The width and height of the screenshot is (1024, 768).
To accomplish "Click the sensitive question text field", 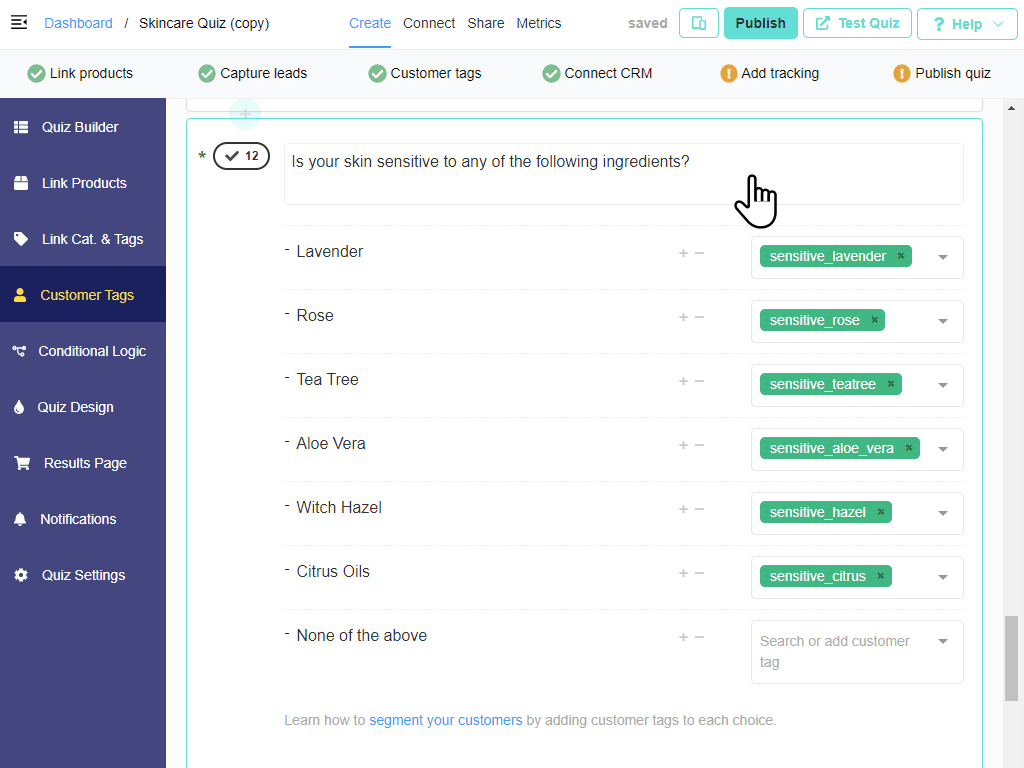I will pos(623,174).
